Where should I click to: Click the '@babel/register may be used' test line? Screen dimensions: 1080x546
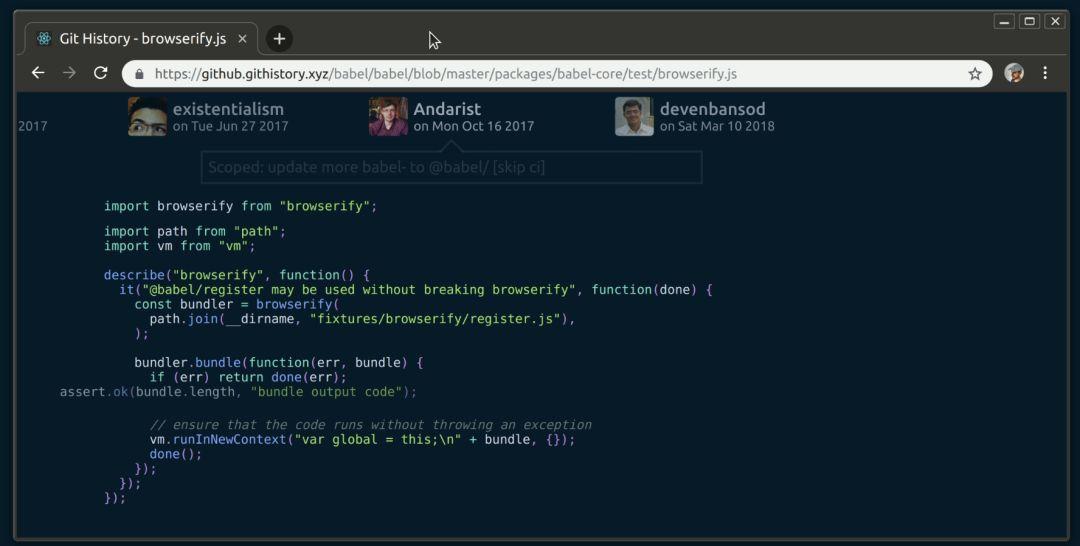[416, 289]
